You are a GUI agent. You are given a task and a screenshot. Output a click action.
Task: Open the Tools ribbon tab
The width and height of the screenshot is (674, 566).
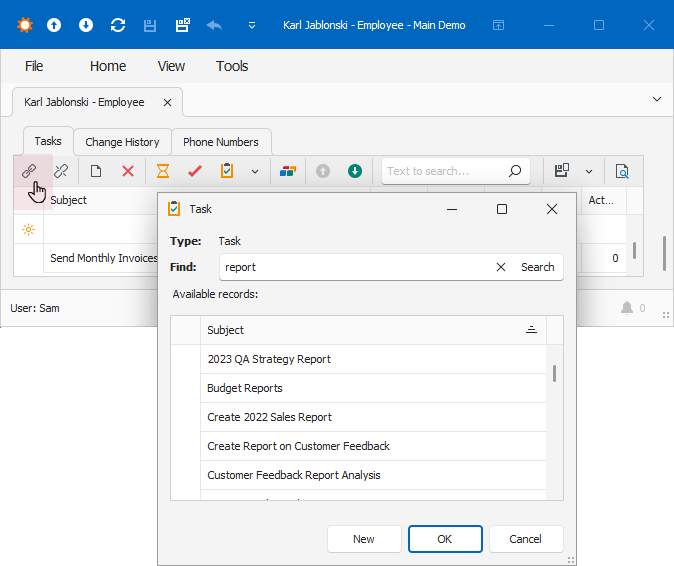[x=232, y=66]
